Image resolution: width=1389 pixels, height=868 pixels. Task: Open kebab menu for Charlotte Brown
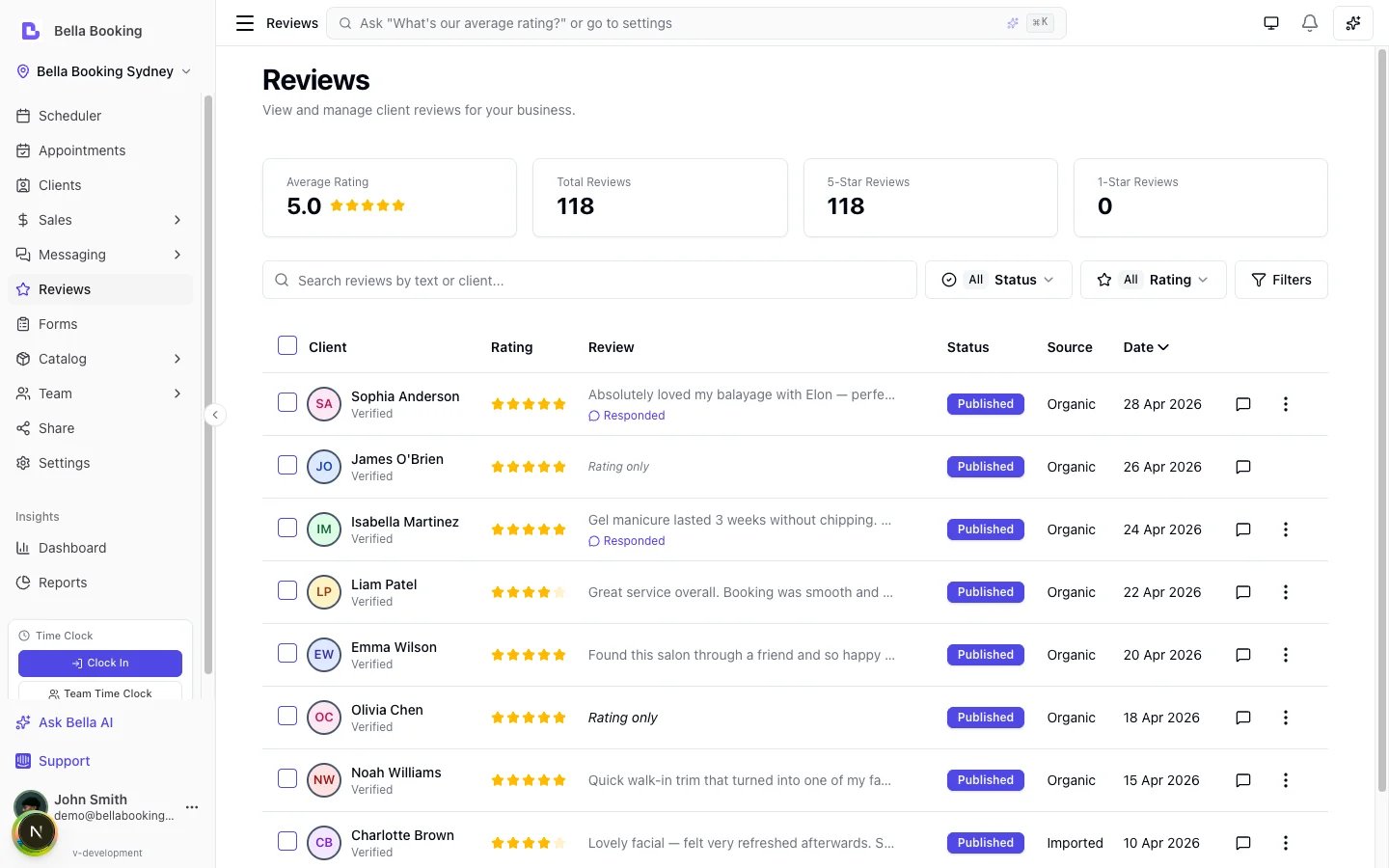[1285, 843]
